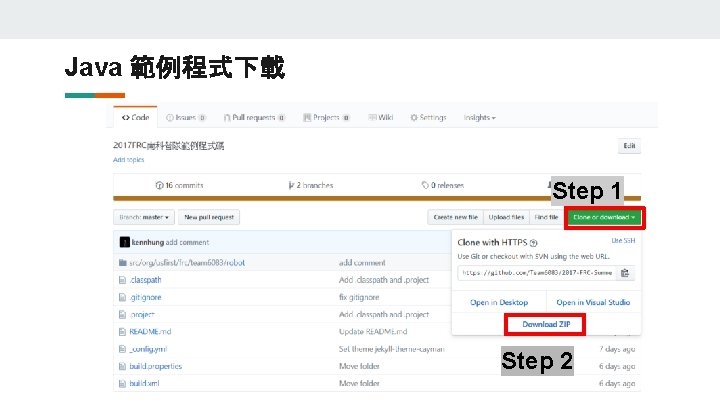Open 'fix gitignore' commit message
The height and width of the screenshot is (405, 720).
coord(359,297)
